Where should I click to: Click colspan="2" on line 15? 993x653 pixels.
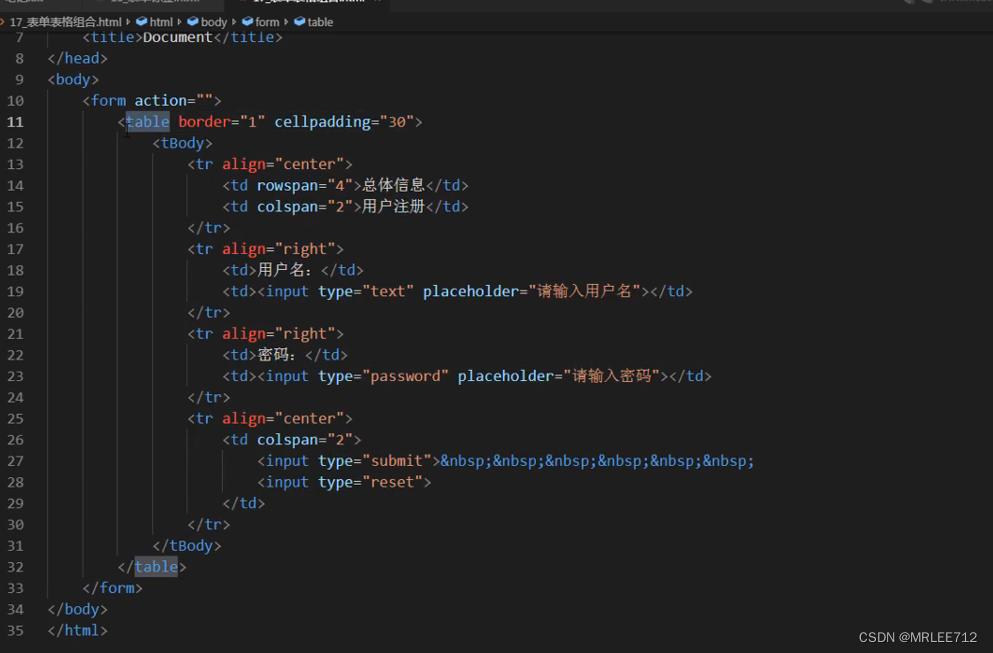[x=305, y=207]
